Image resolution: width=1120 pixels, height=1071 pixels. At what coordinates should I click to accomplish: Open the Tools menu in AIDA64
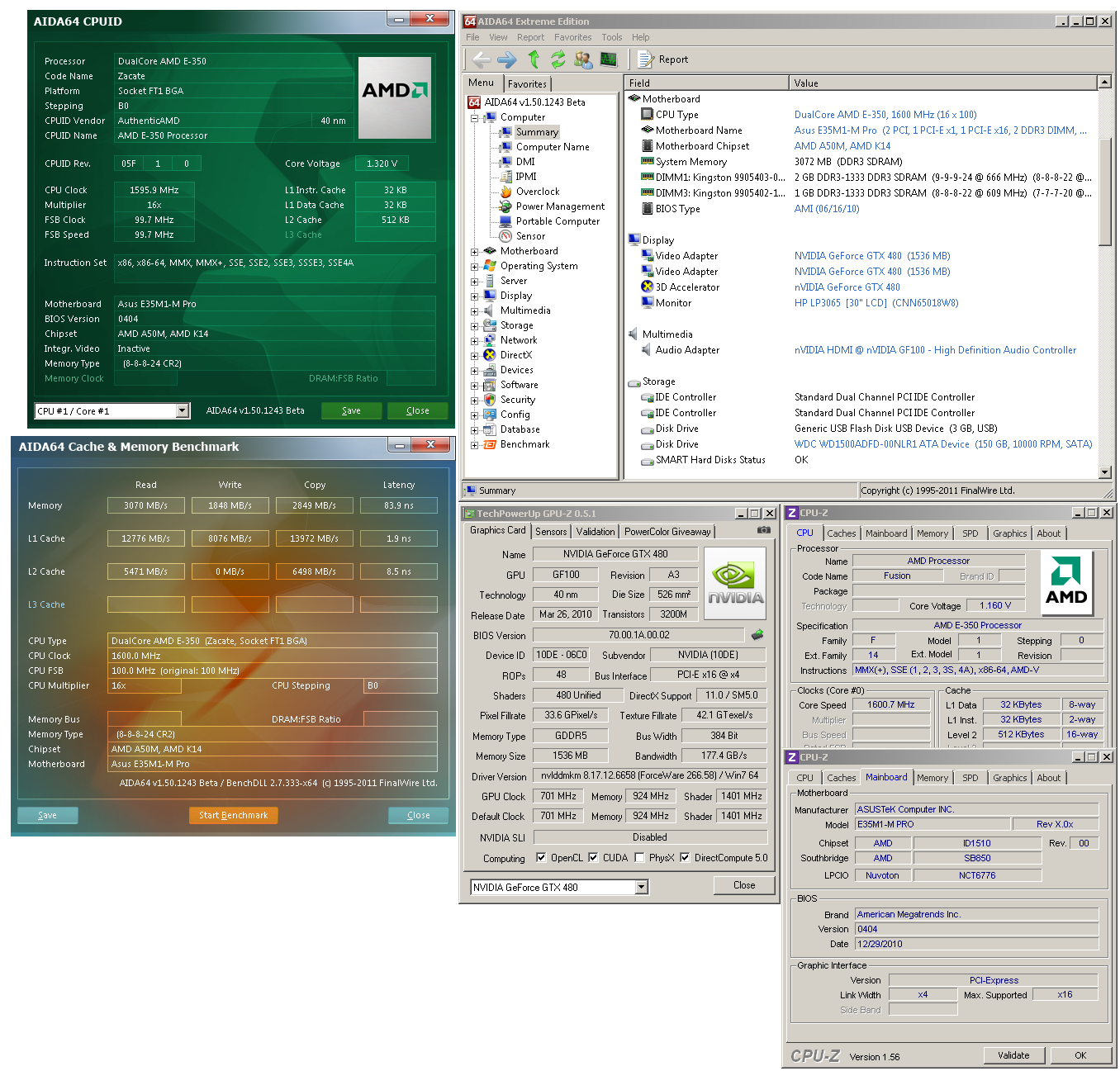click(x=612, y=37)
